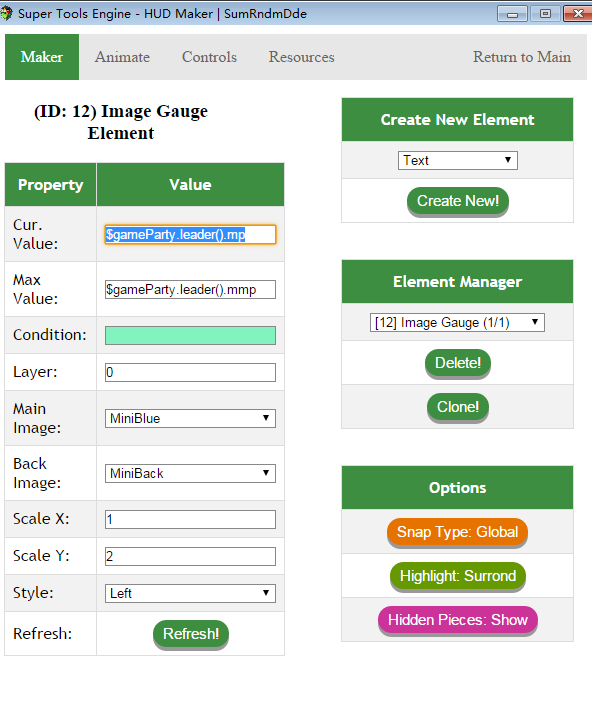The image size is (592, 705).
Task: Switch to the Animate tab
Action: (122, 57)
